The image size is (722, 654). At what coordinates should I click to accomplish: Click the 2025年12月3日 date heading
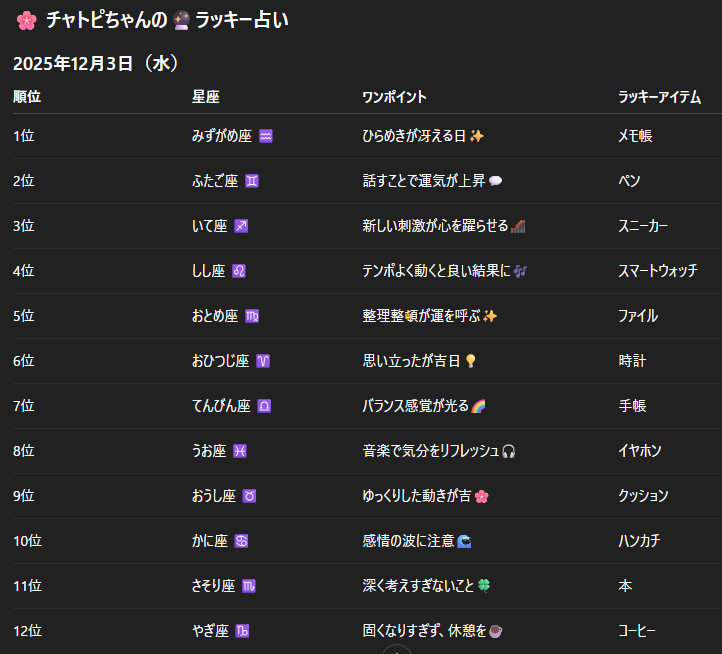click(96, 64)
